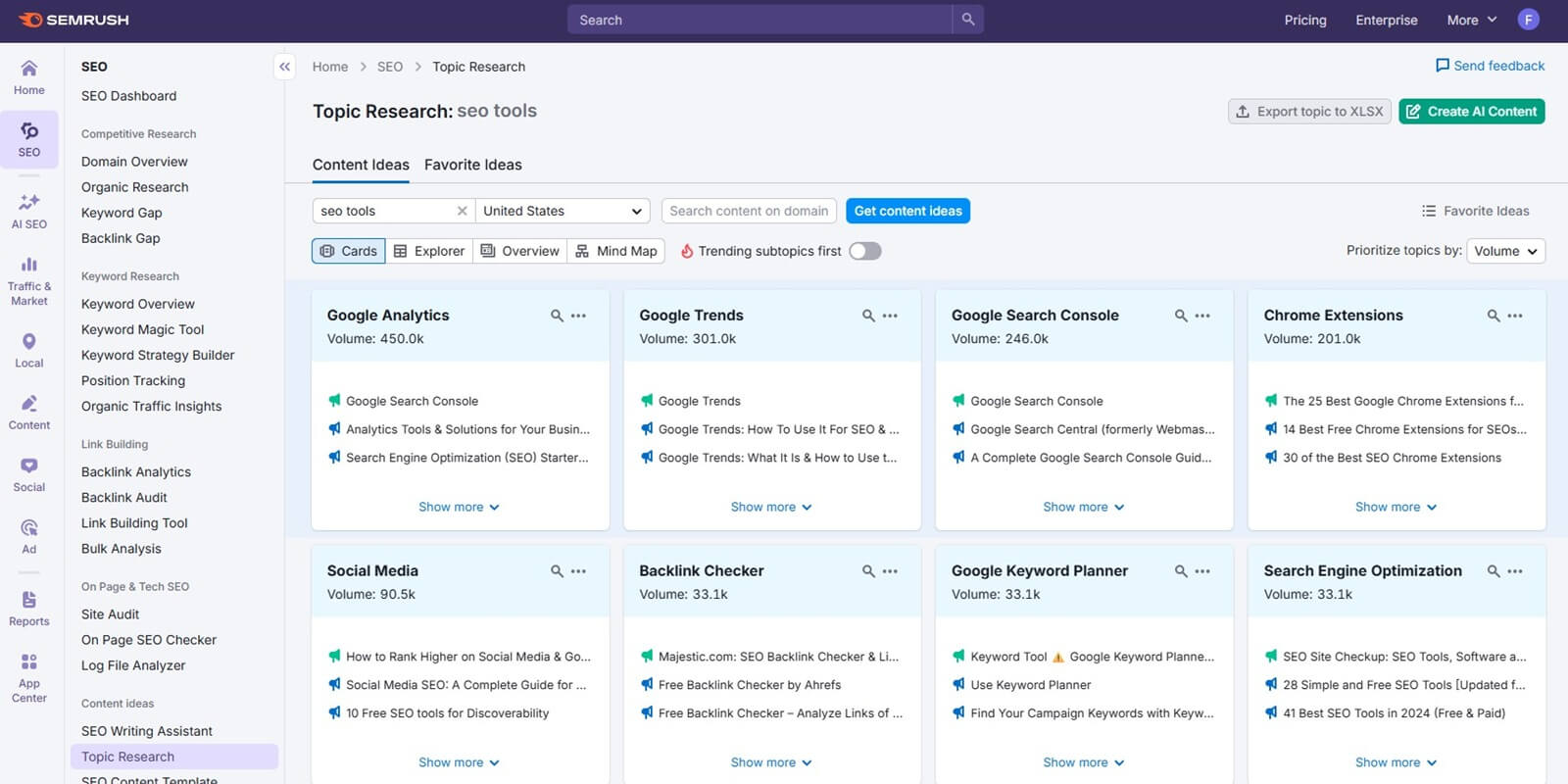Open Favorite Ideas list at right
The height and width of the screenshot is (784, 1568).
1476,211
